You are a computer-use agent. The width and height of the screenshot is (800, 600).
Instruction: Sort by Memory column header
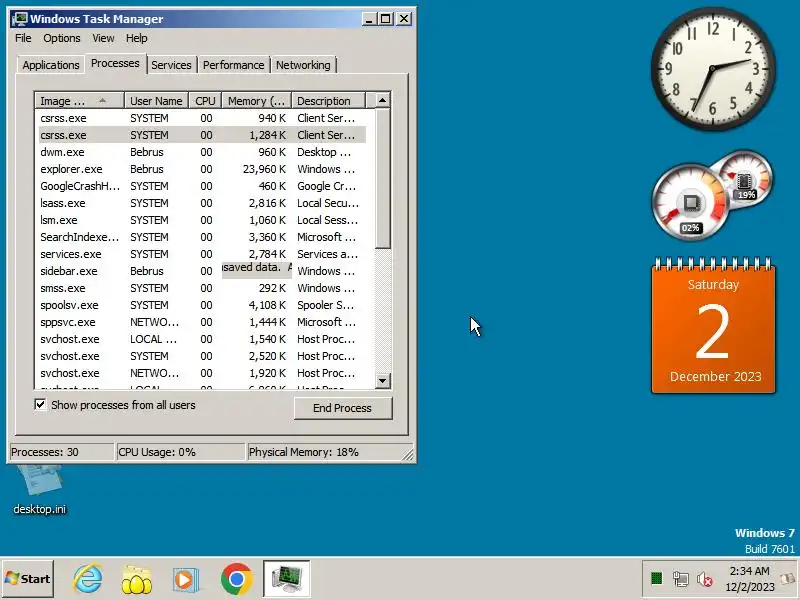256,101
